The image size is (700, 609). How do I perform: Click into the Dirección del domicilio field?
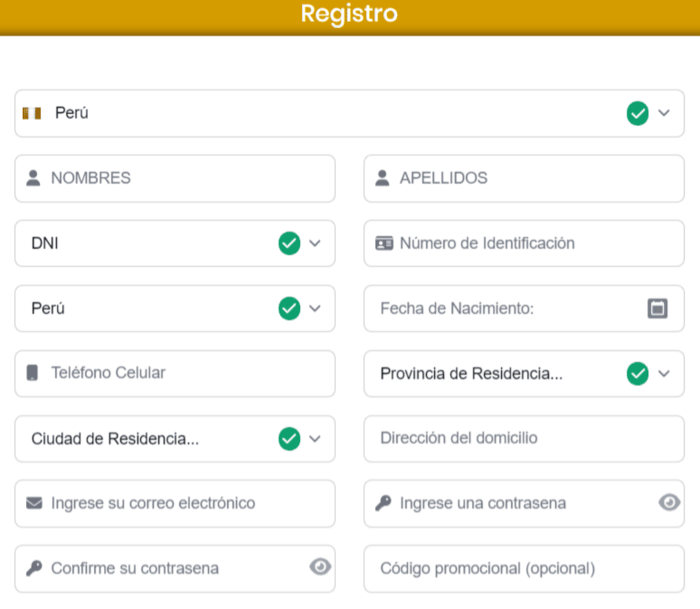(523, 438)
